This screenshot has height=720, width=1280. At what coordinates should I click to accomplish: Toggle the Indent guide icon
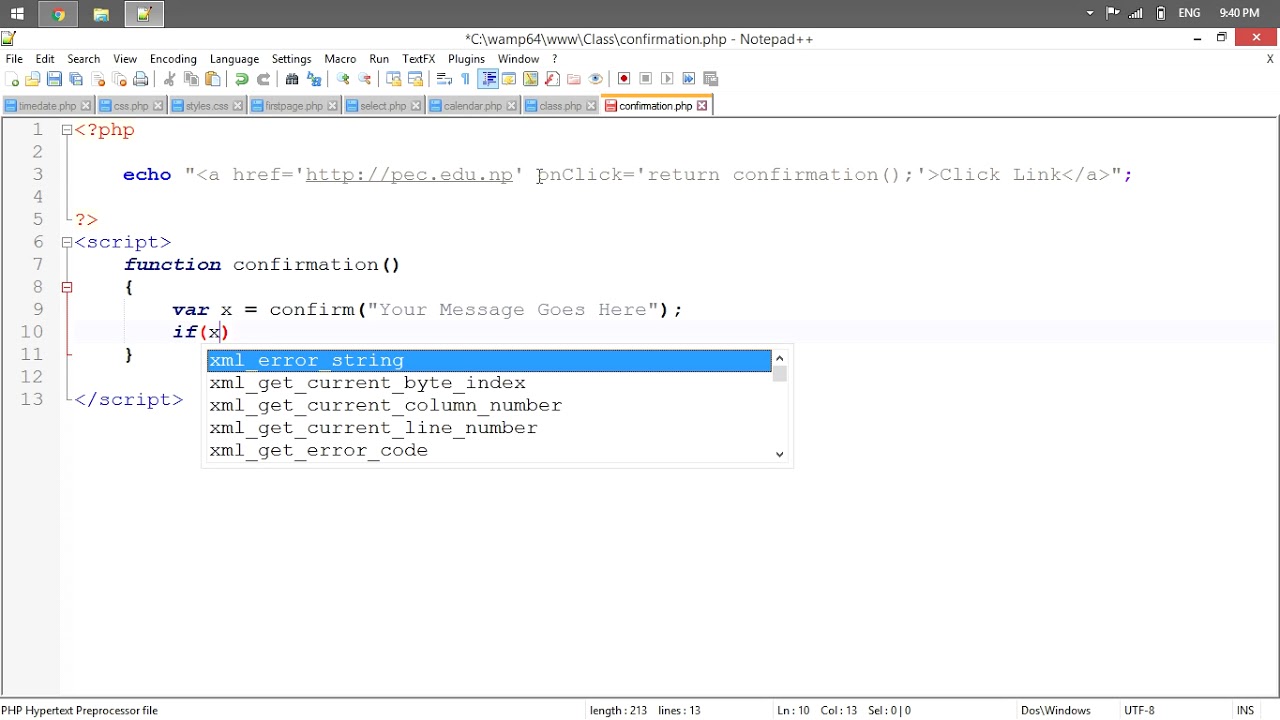click(488, 79)
